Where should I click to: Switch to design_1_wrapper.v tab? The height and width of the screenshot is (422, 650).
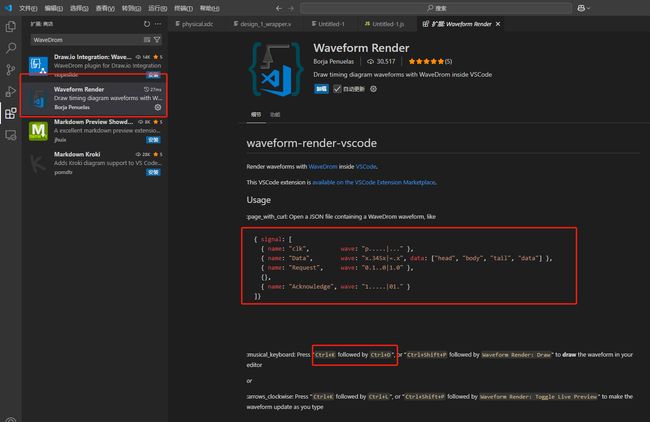point(263,24)
